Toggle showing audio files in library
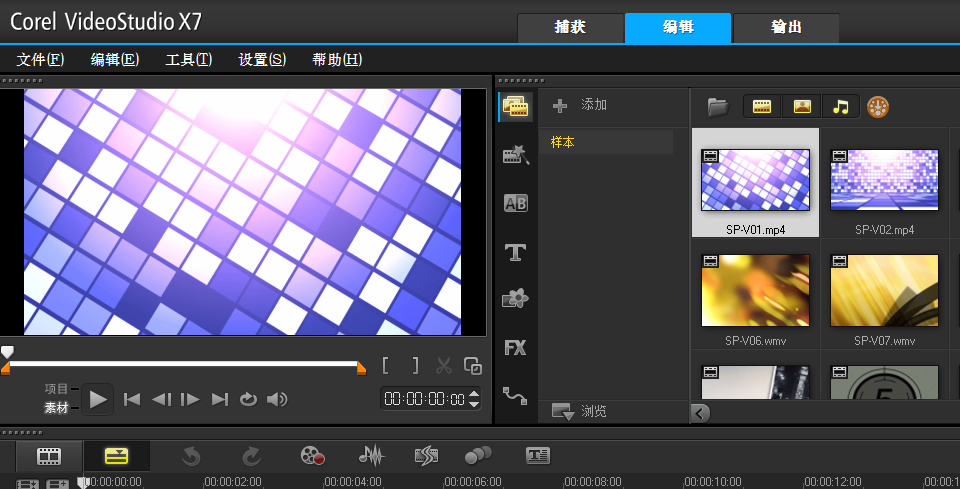Viewport: 960px width, 489px height. click(841, 106)
